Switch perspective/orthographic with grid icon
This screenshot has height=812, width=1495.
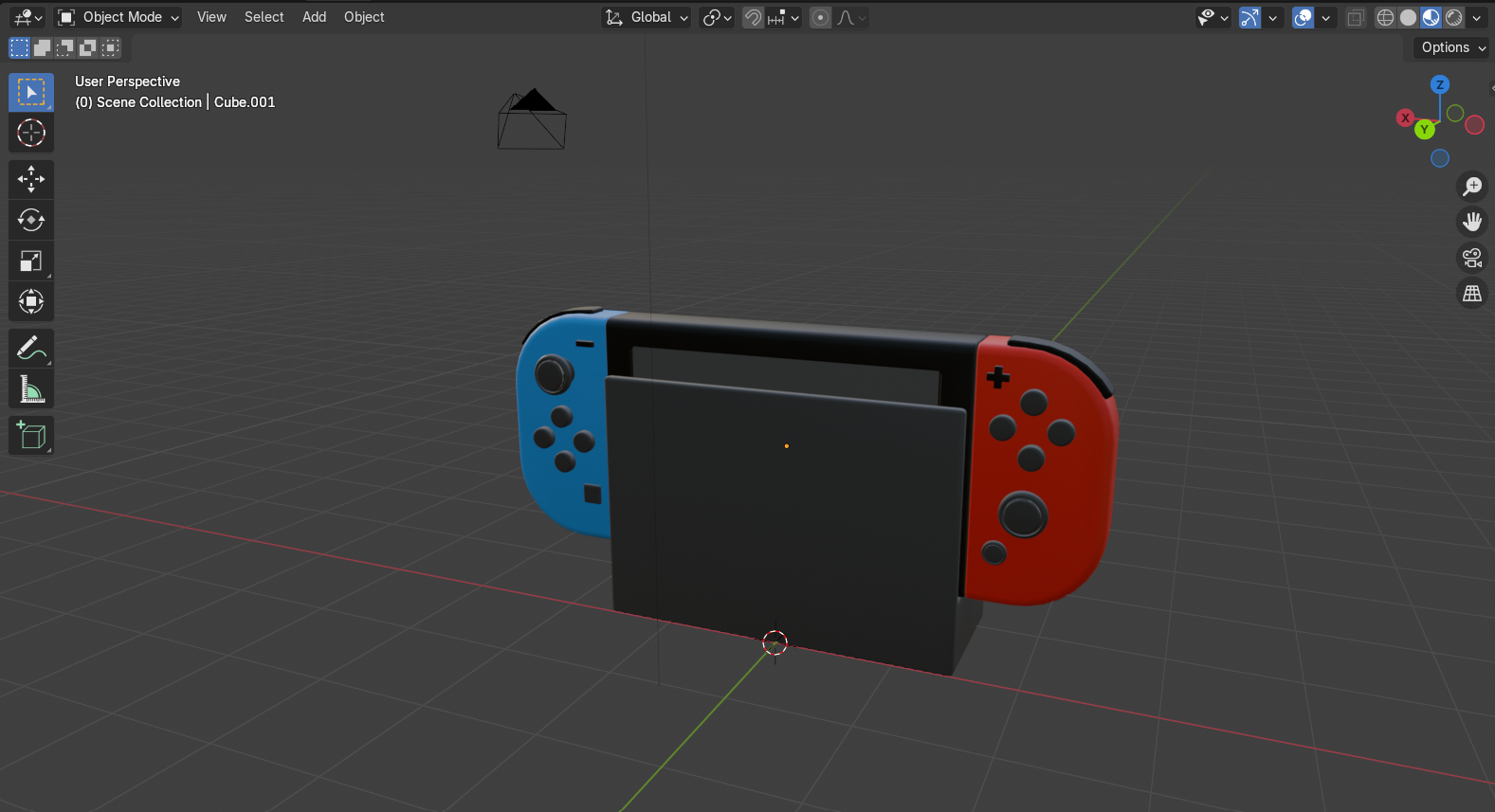1471,294
